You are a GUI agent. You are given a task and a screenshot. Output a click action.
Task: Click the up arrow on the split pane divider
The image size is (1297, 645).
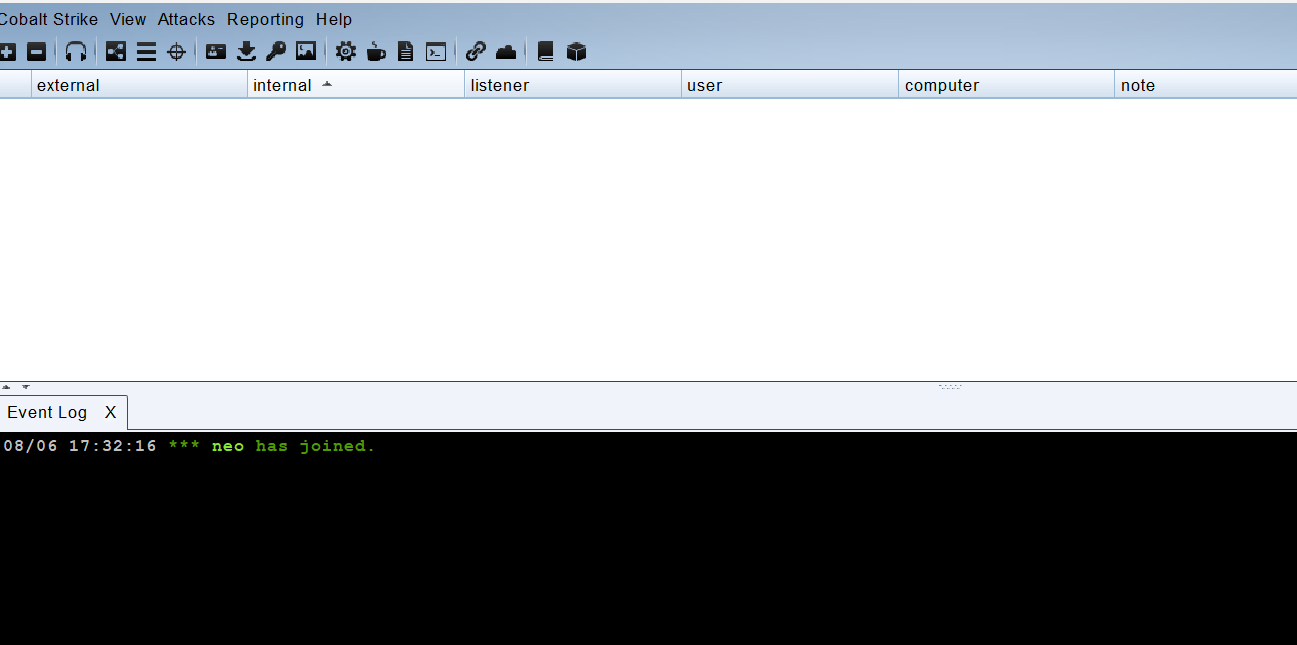[6, 386]
